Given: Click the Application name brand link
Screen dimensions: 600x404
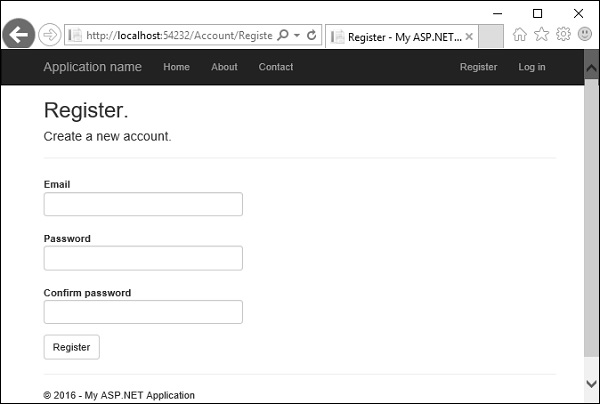Looking at the screenshot, I should [92, 67].
